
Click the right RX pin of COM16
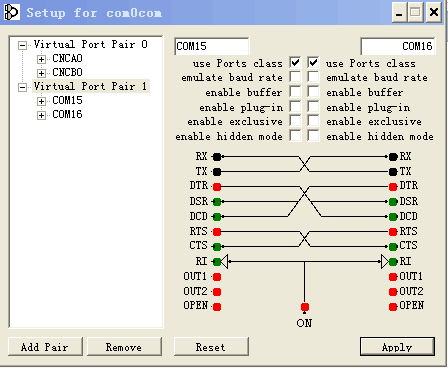pyautogui.click(x=393, y=156)
